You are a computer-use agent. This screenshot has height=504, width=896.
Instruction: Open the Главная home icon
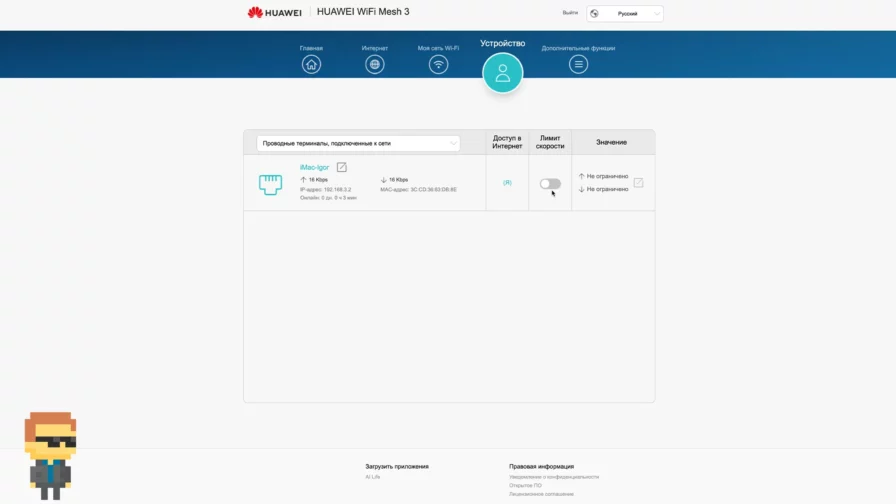tap(312, 64)
